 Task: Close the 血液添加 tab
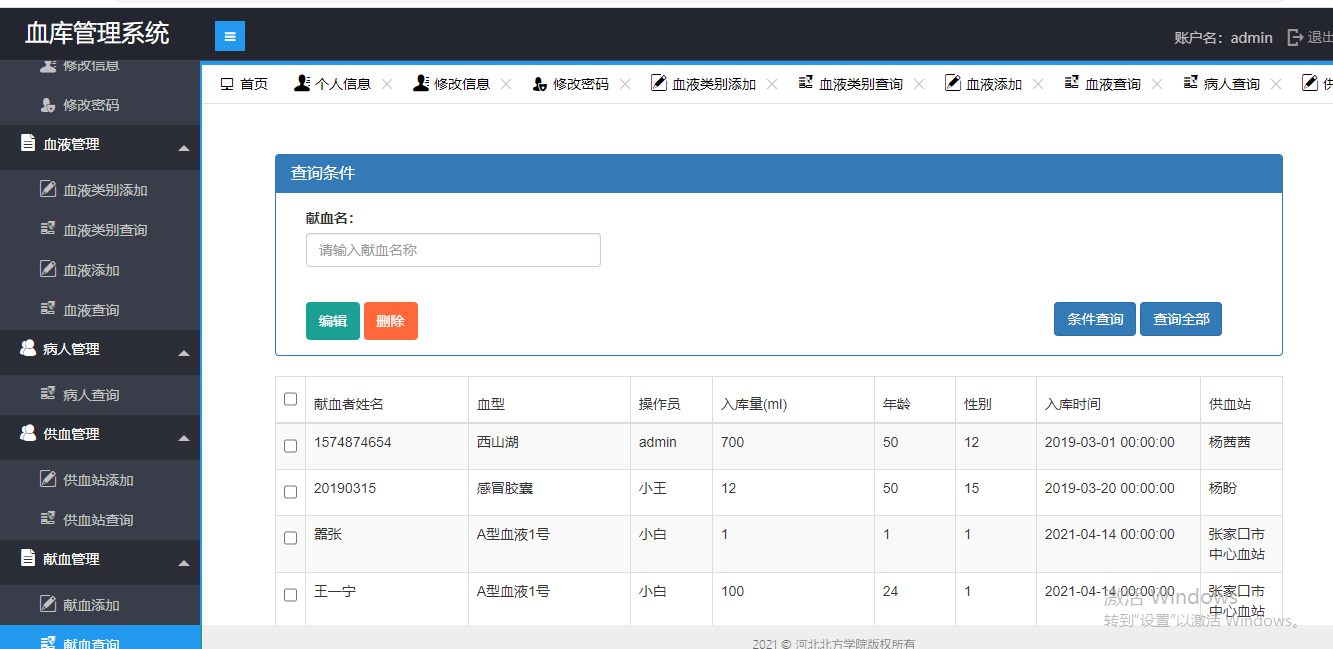point(1038,84)
